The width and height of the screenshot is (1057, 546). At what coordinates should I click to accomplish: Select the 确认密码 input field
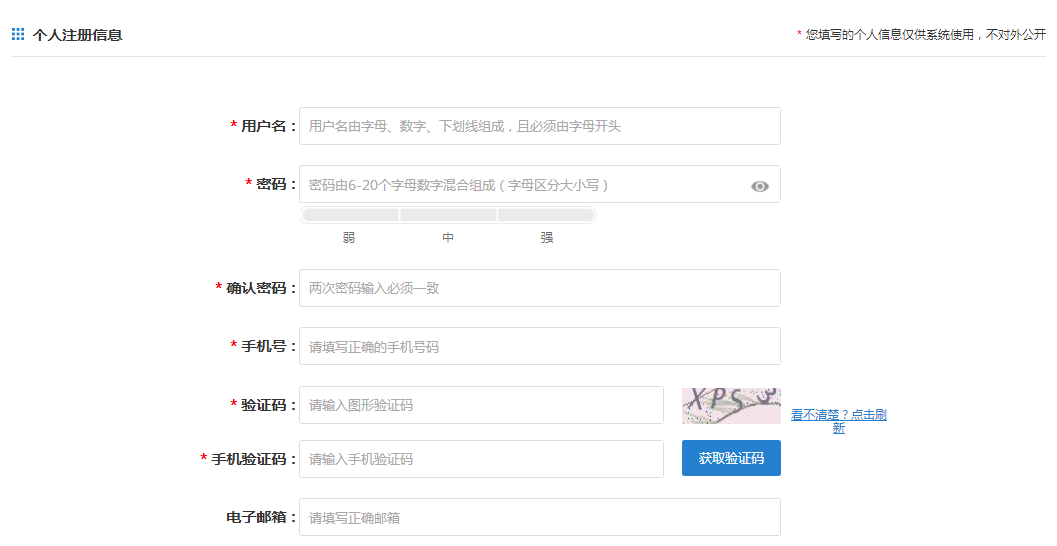click(x=539, y=288)
